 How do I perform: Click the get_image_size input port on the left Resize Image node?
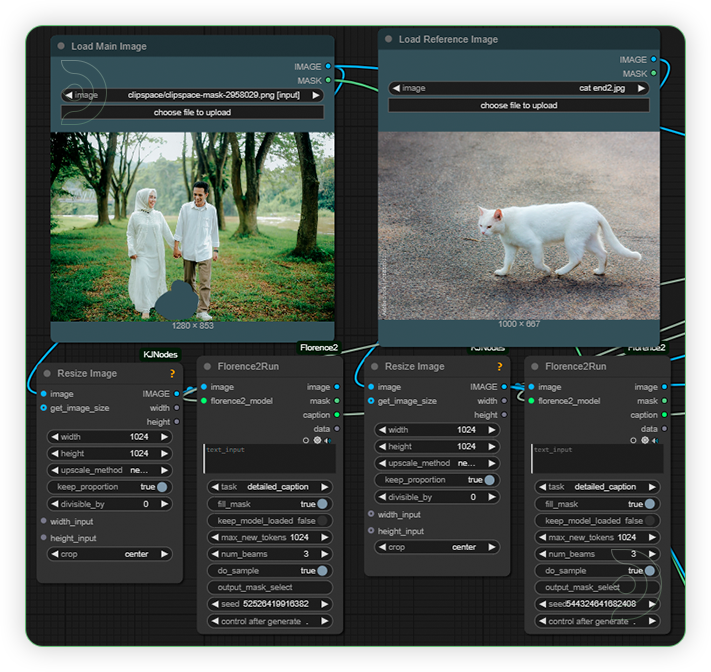44,408
